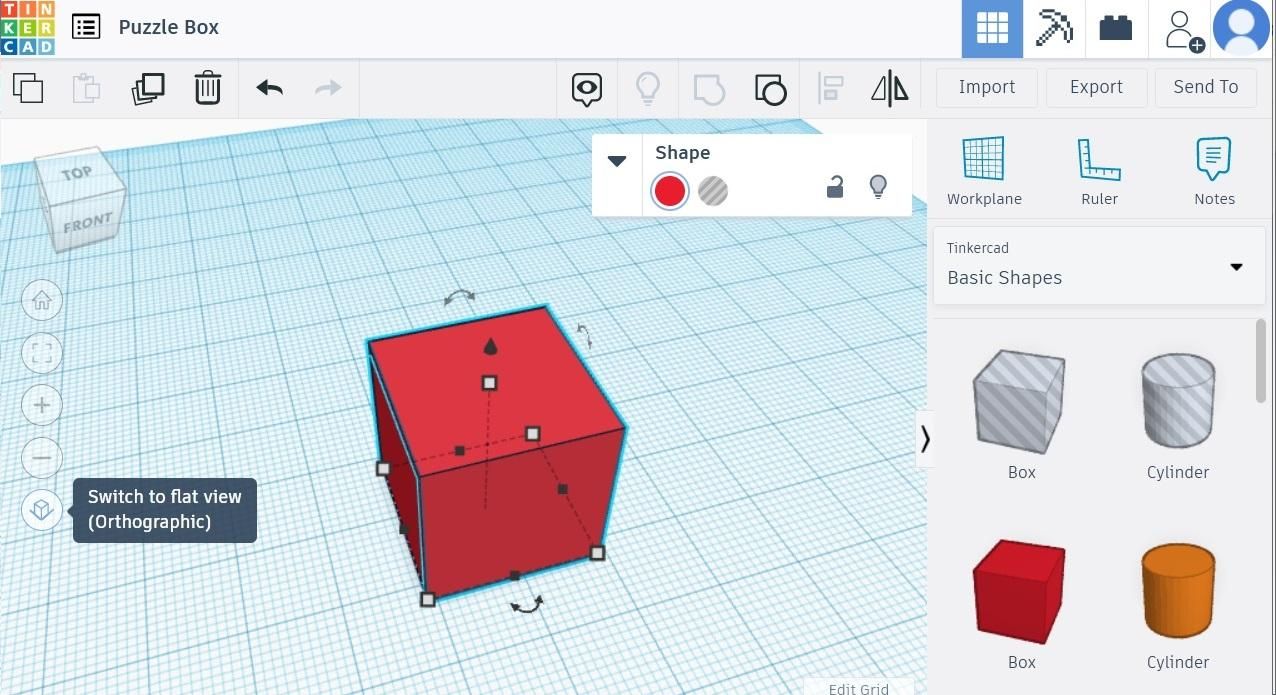Select the solid red Box shape
The width and height of the screenshot is (1276, 695).
[x=1019, y=591]
